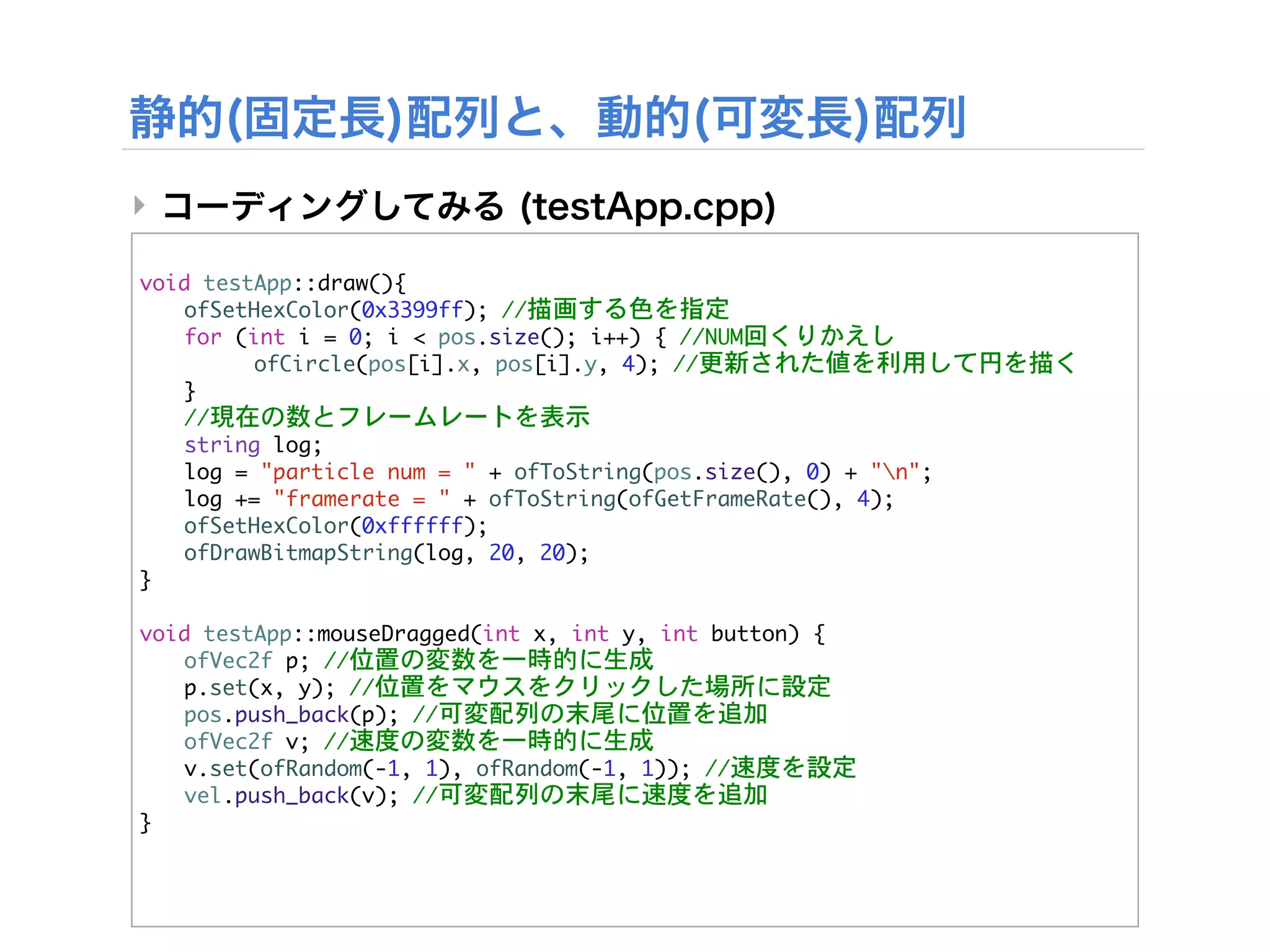Click ofDrawBitmapString(log, 20, 20); line
The height and width of the screenshot is (952, 1270).
(x=386, y=553)
